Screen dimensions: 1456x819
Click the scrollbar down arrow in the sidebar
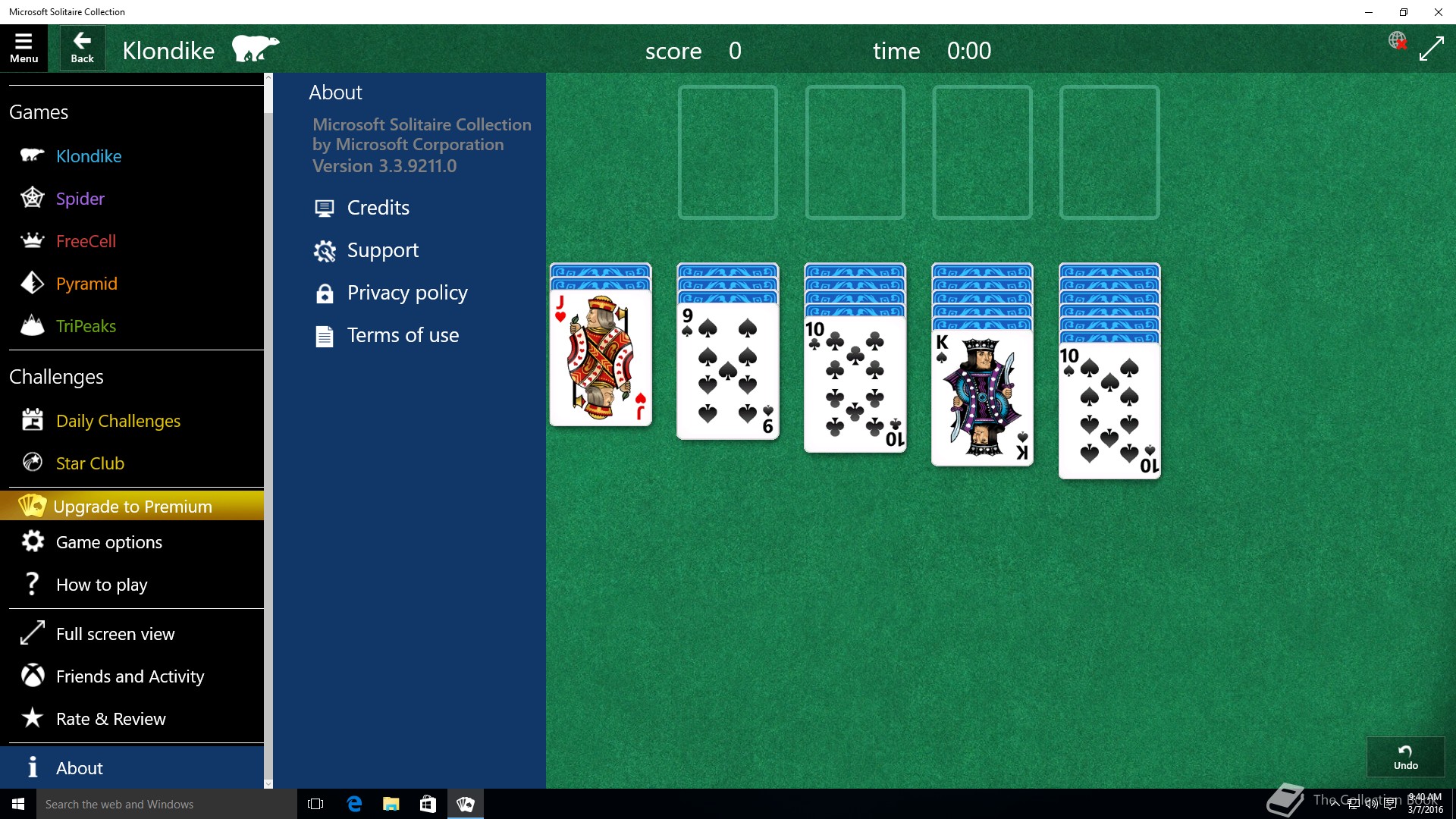pos(268,783)
